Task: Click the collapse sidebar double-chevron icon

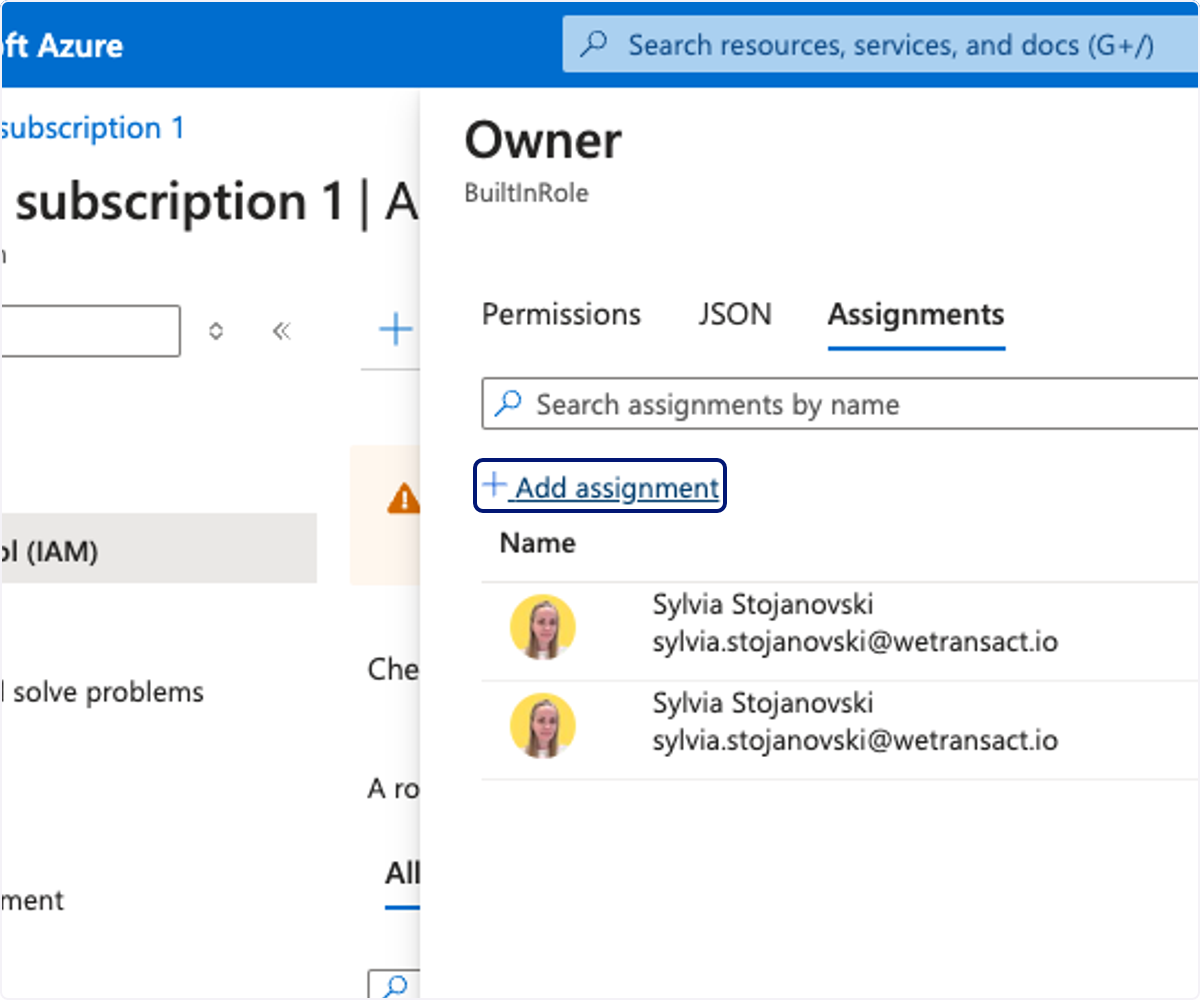Action: click(x=281, y=331)
